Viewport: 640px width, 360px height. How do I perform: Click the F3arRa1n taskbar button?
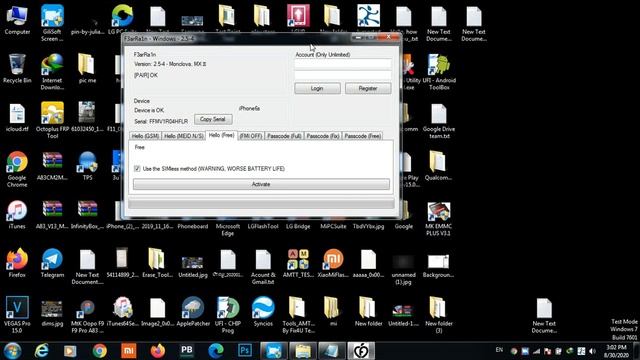(x=361, y=351)
